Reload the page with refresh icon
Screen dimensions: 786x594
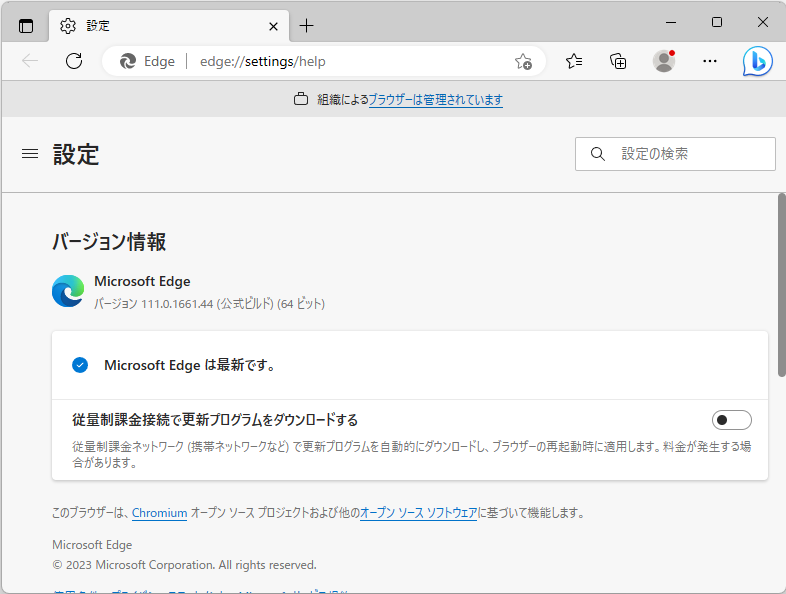[x=74, y=61]
